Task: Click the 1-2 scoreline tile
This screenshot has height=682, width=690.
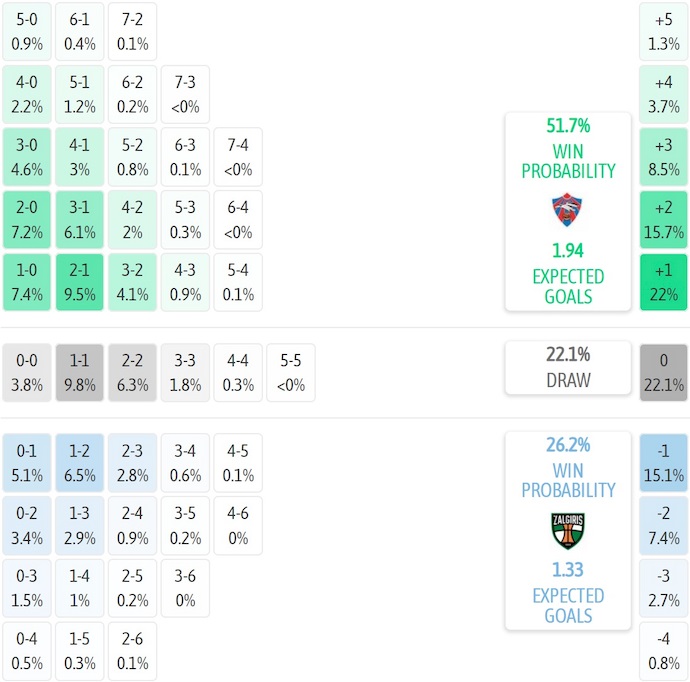Action: 79,463
